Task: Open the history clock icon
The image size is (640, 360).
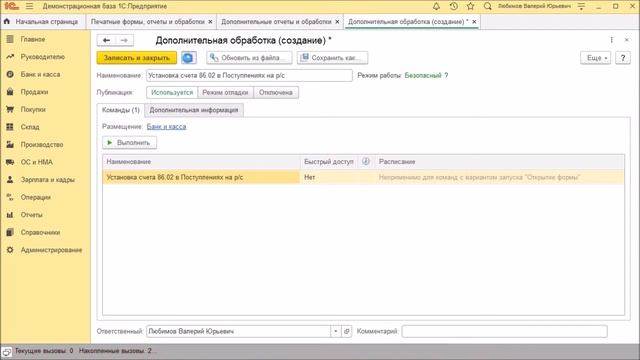Action: pos(453,6)
